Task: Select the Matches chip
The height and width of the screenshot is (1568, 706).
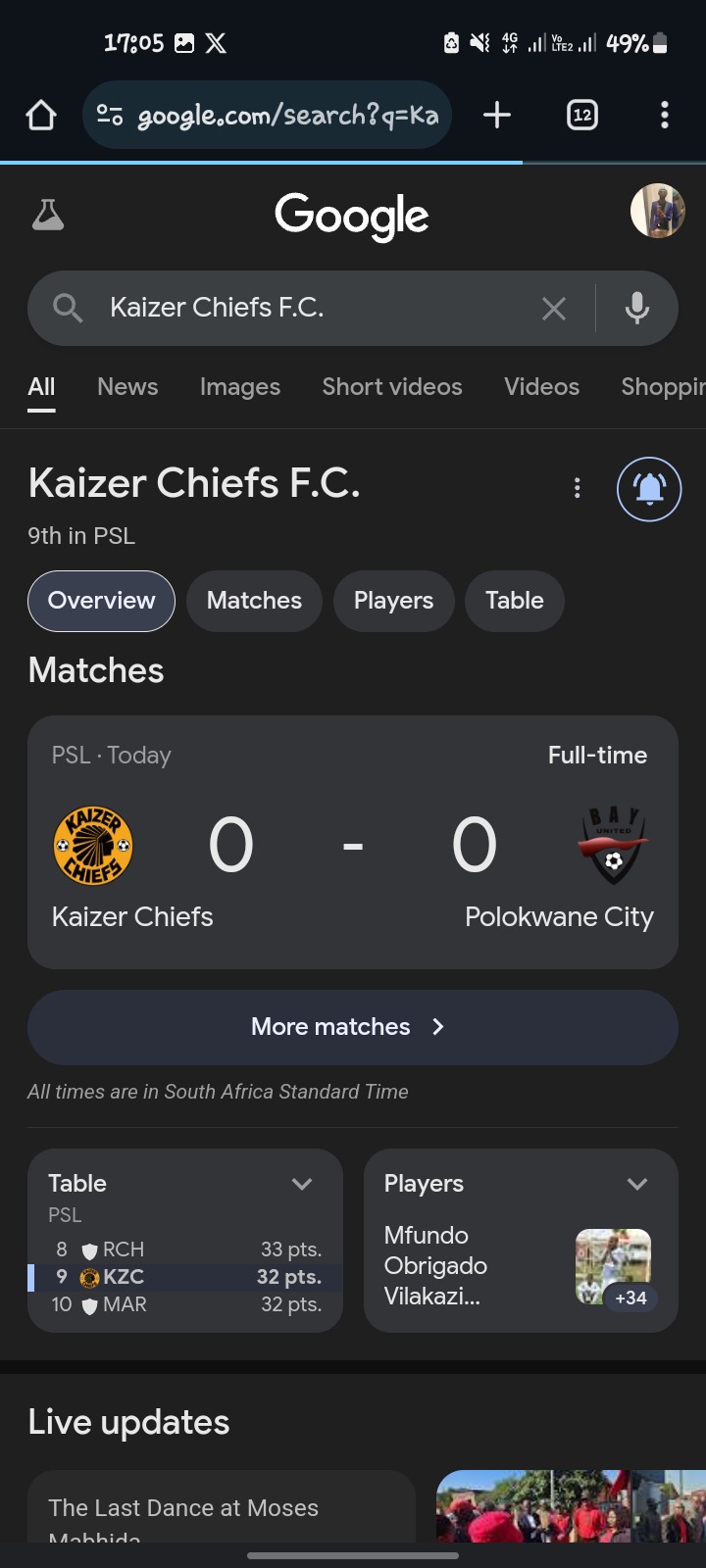Action: [x=254, y=601]
